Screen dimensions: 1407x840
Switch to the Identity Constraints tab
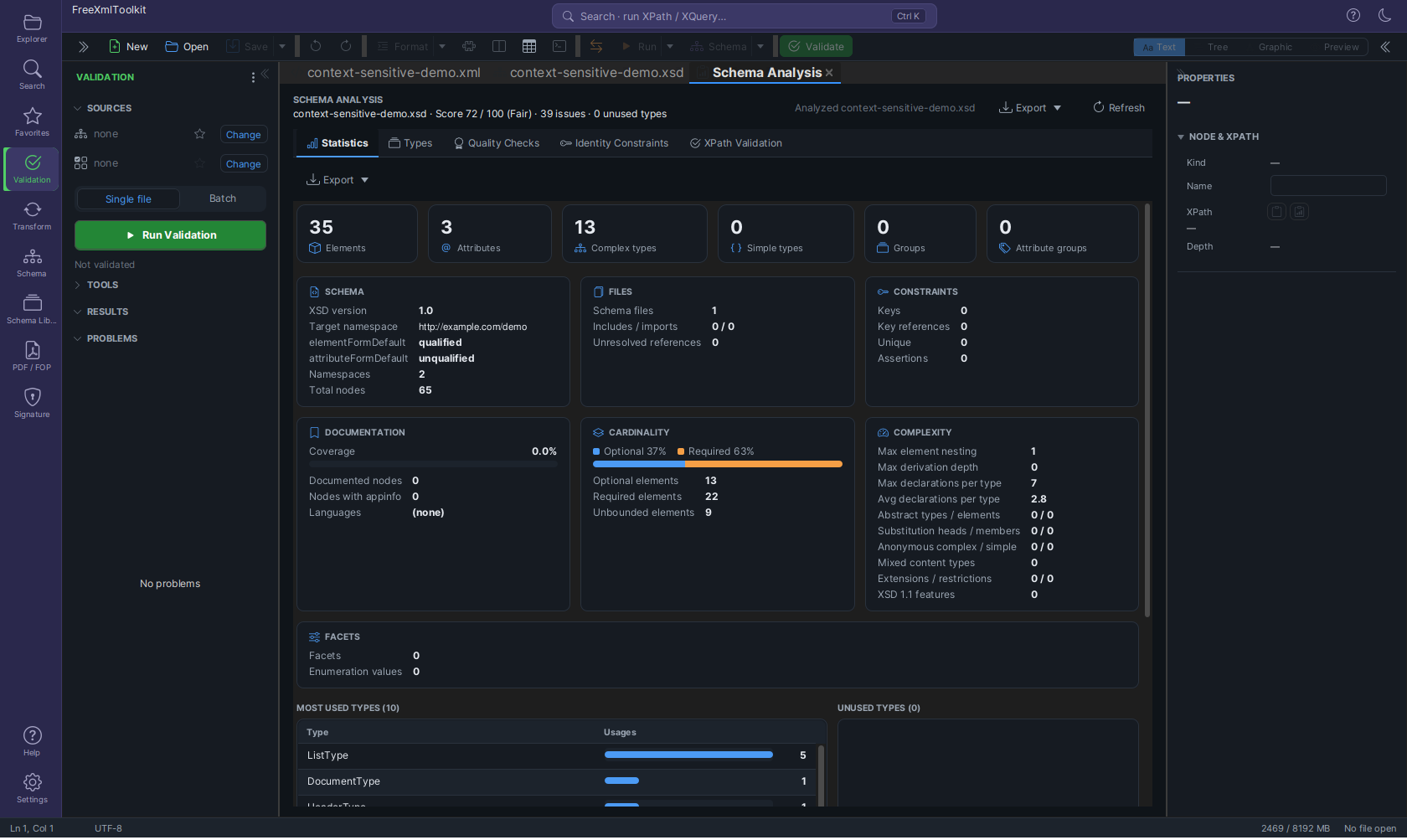(x=615, y=143)
